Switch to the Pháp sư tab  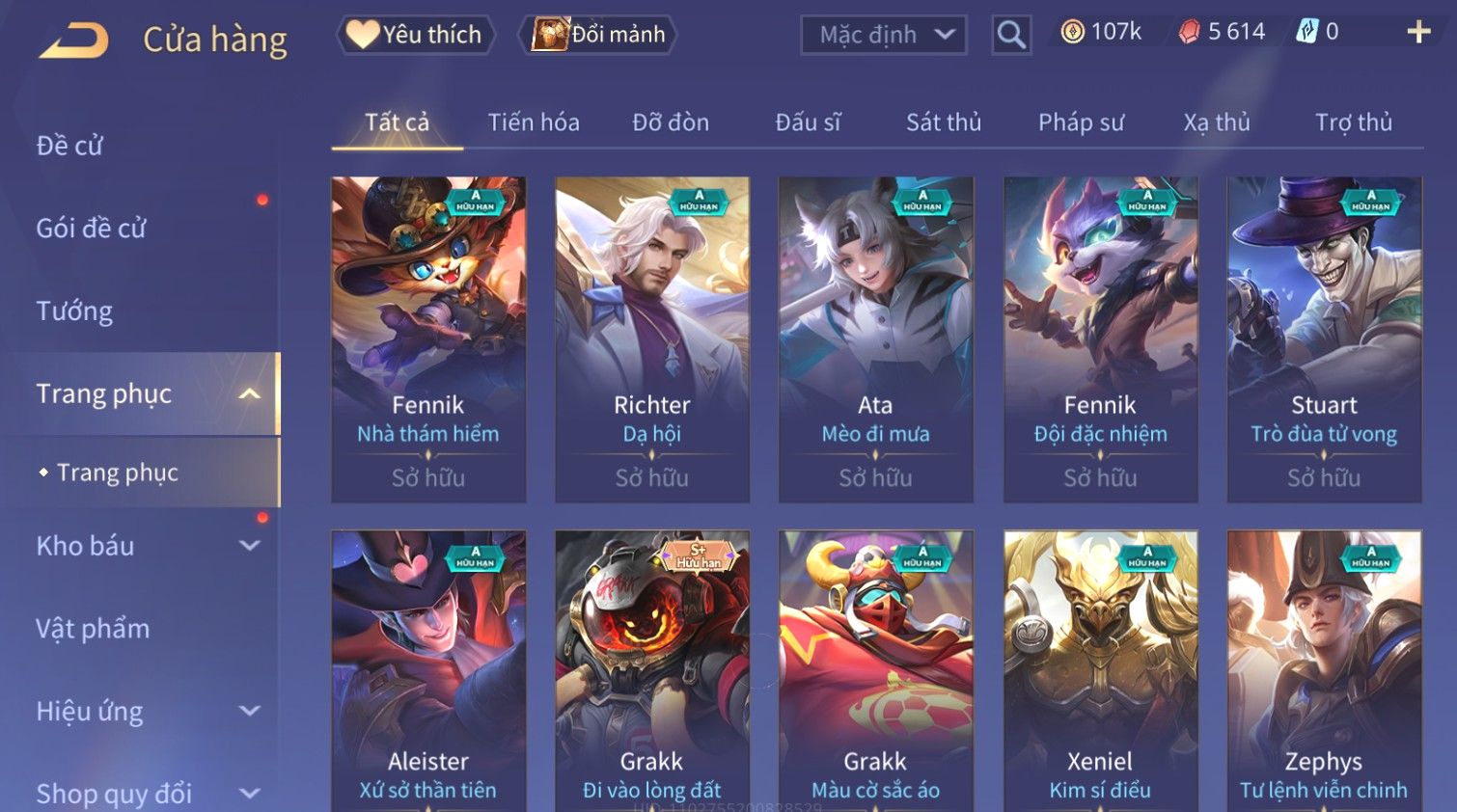point(1081,122)
